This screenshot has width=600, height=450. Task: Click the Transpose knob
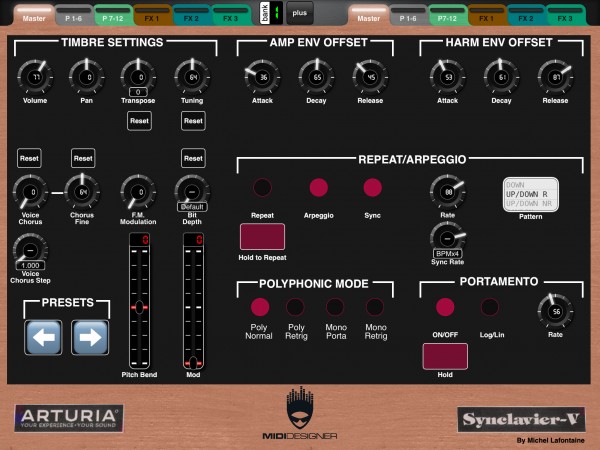click(x=138, y=76)
